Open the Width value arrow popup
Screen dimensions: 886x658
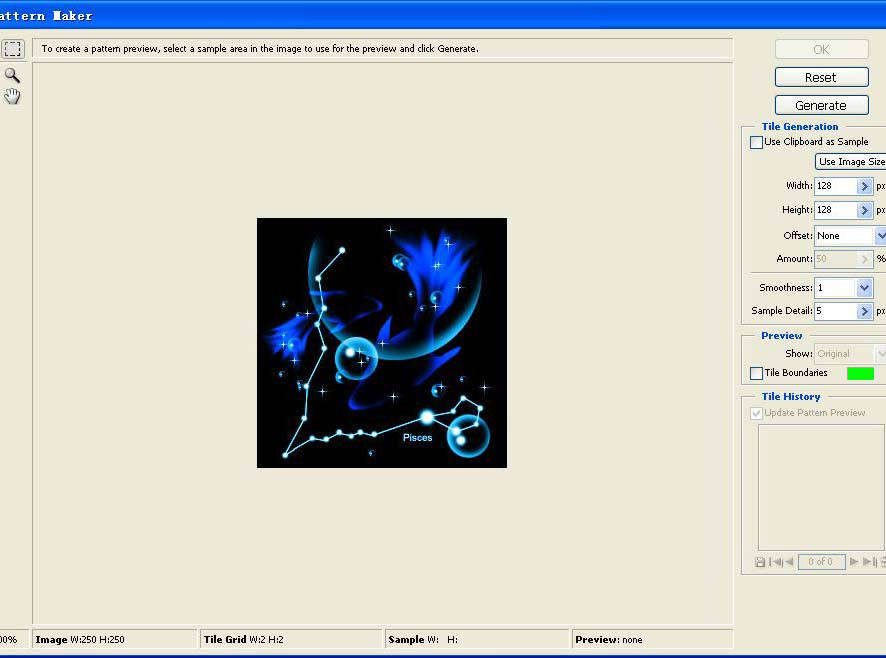click(864, 186)
